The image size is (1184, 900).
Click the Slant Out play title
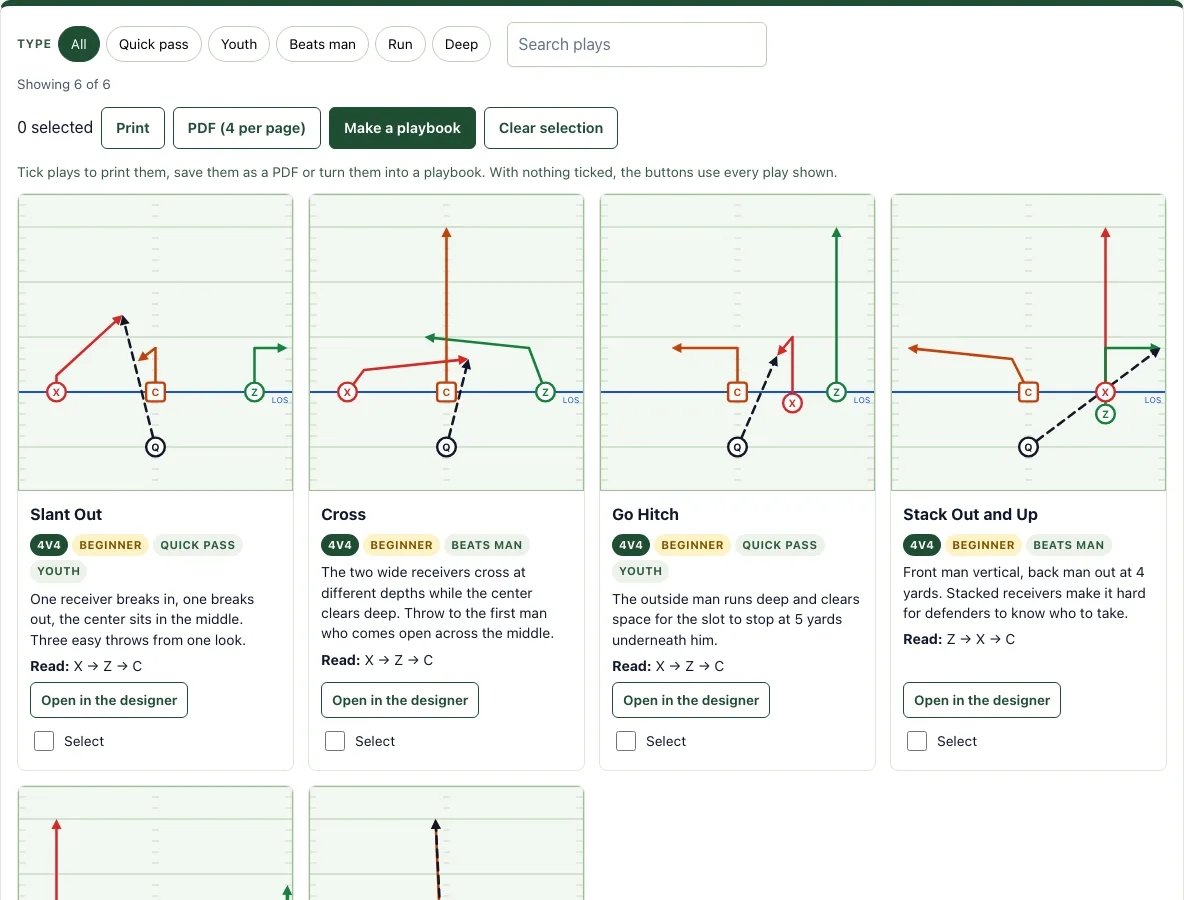pyautogui.click(x=66, y=514)
